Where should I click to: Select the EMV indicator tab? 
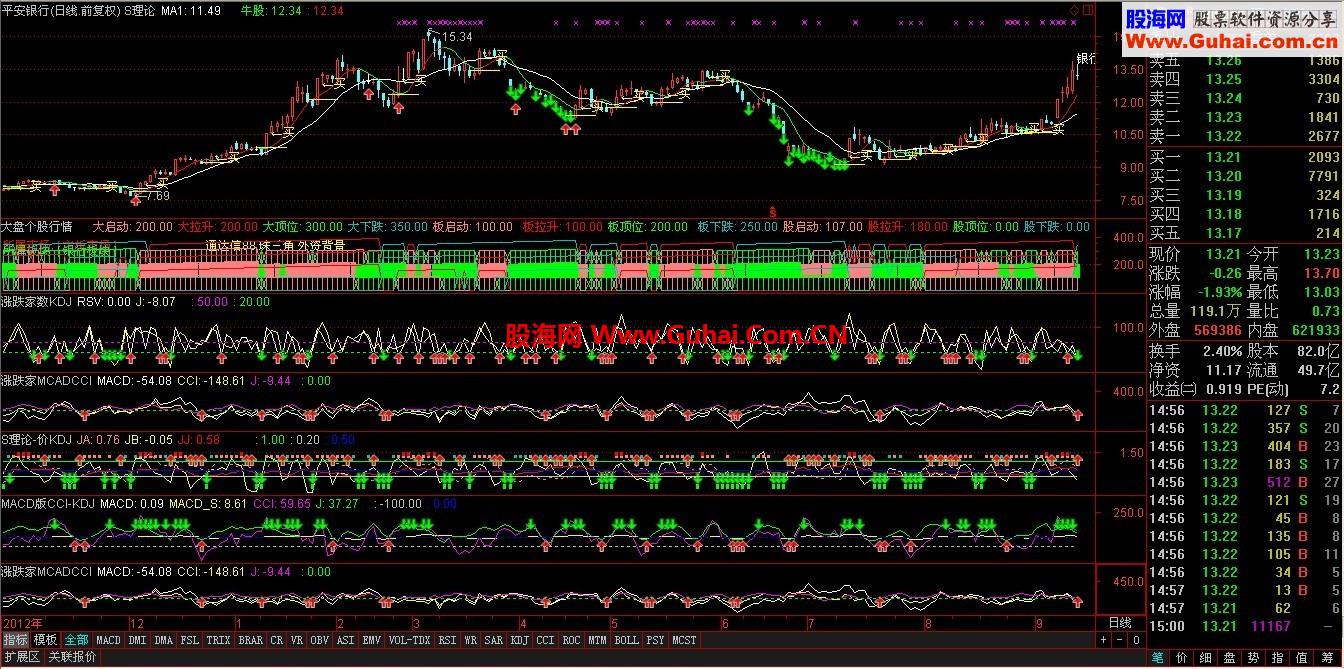371,640
